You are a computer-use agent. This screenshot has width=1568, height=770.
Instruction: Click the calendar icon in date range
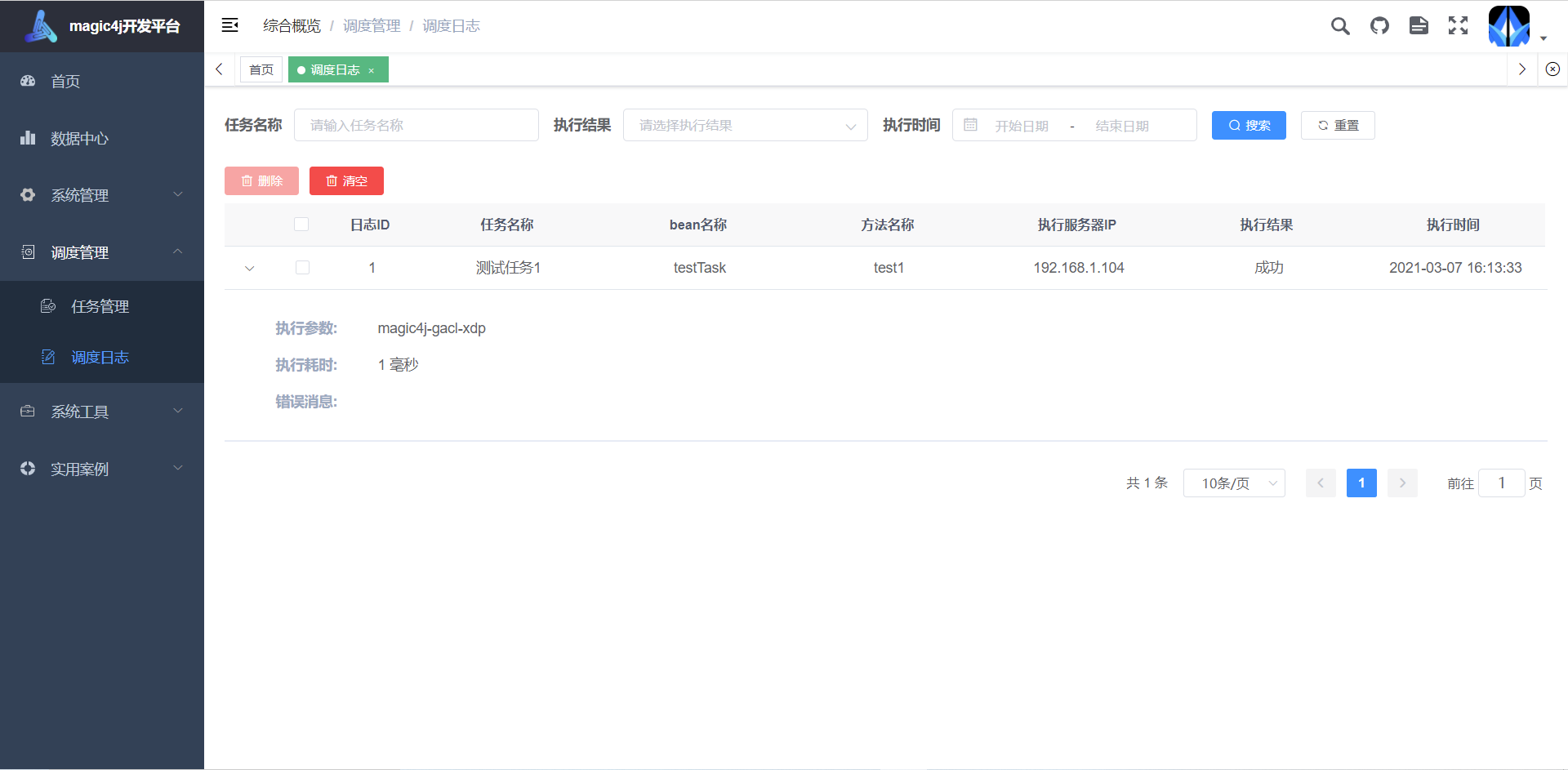pyautogui.click(x=970, y=125)
